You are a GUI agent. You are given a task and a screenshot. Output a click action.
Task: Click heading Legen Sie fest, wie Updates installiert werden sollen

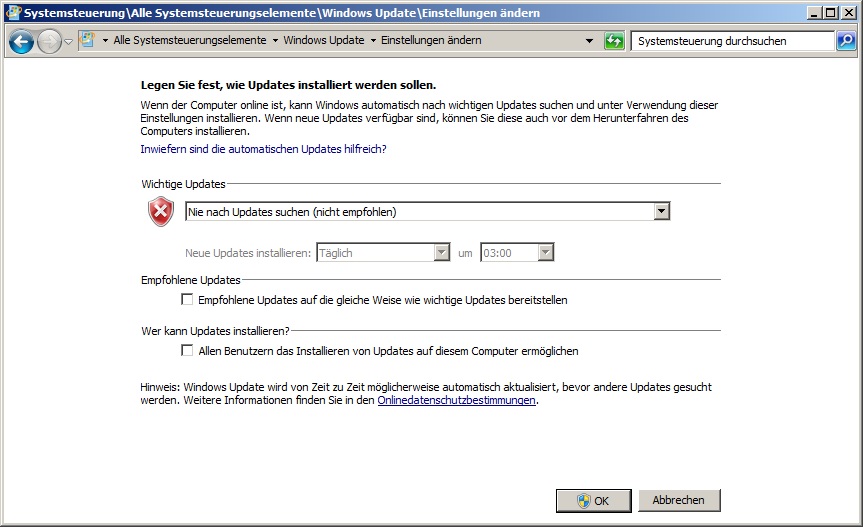[288, 85]
